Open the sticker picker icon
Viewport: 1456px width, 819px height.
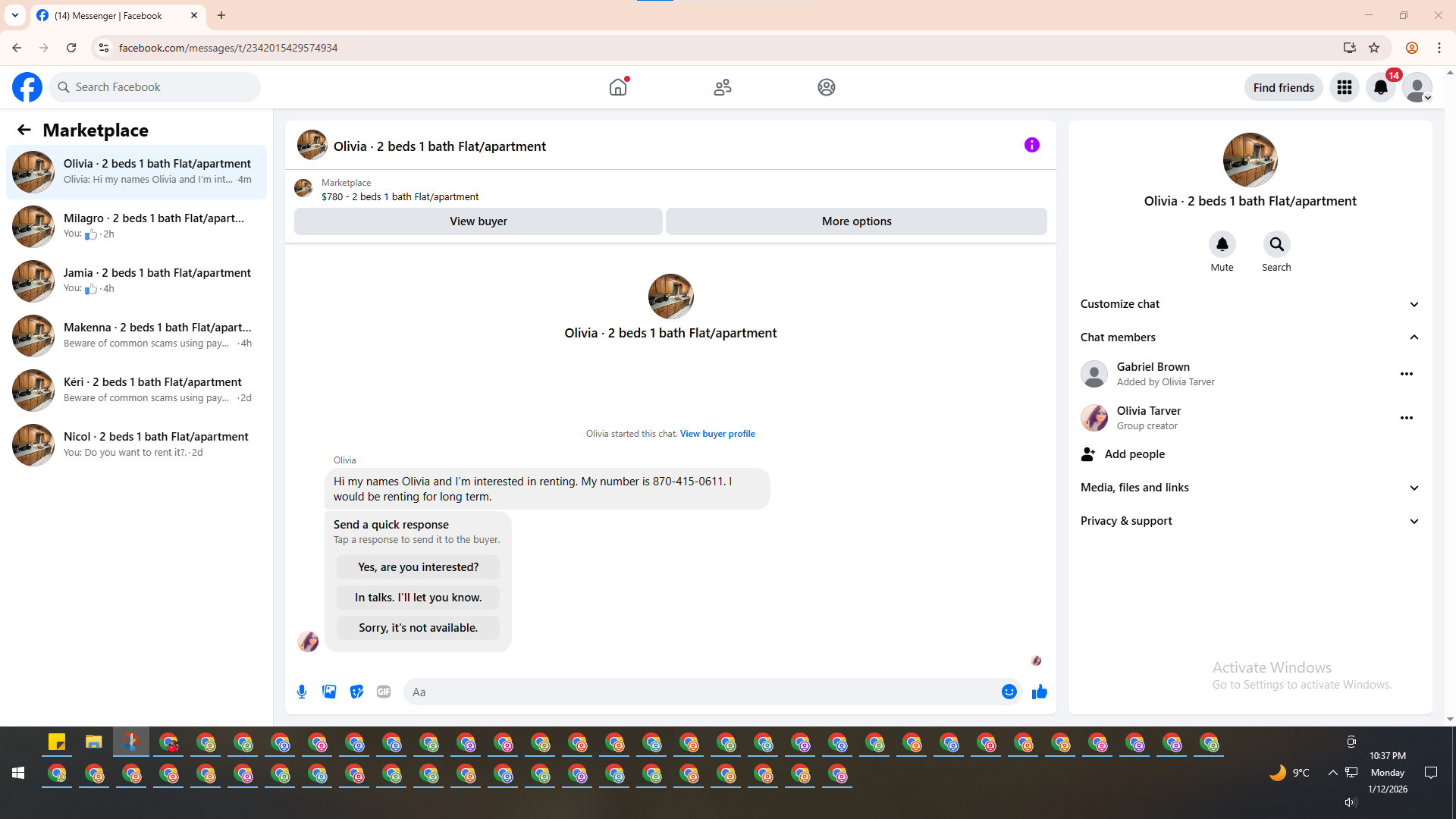pyautogui.click(x=356, y=692)
